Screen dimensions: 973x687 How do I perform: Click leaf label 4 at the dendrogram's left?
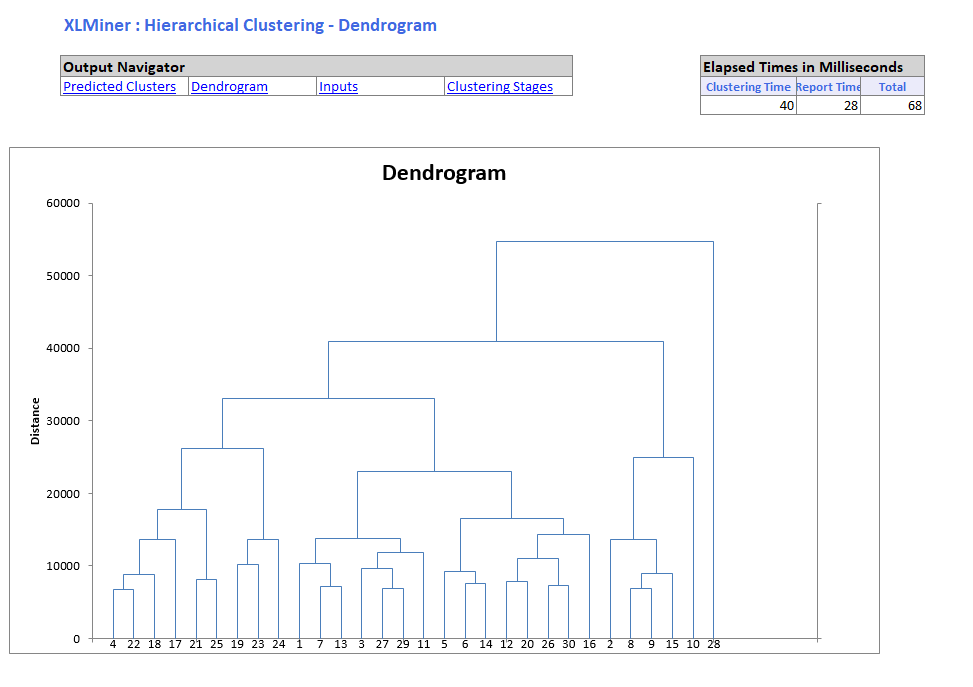tap(113, 645)
